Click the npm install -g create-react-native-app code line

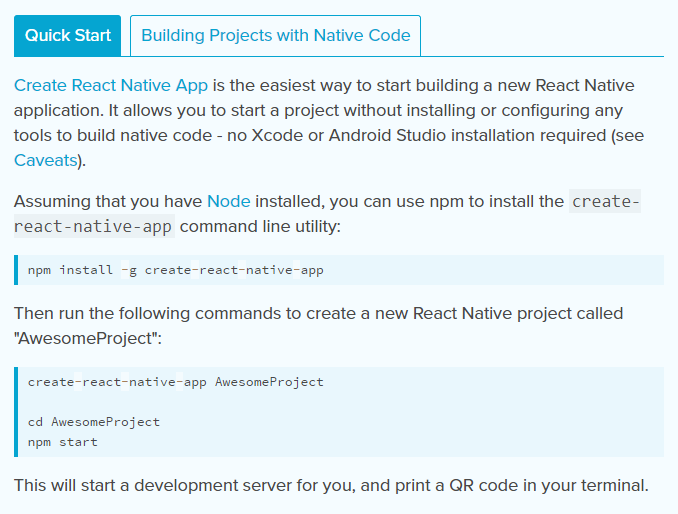[x=176, y=270]
